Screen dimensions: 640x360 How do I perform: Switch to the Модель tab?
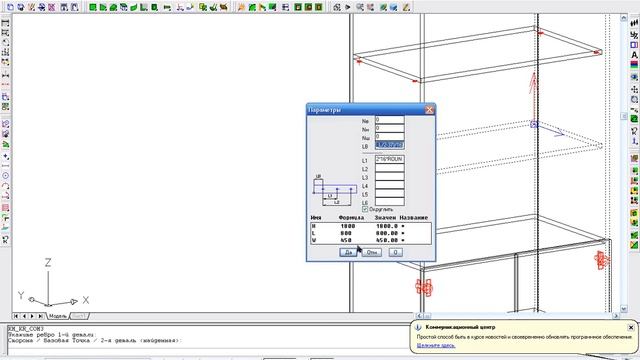(58, 316)
